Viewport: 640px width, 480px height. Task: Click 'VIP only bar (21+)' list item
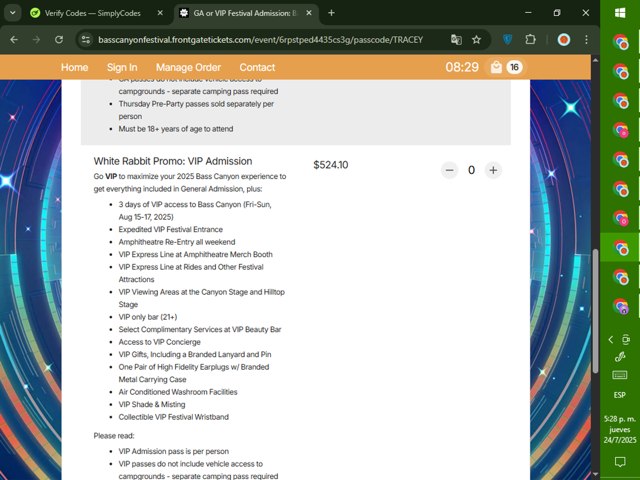click(x=148, y=317)
